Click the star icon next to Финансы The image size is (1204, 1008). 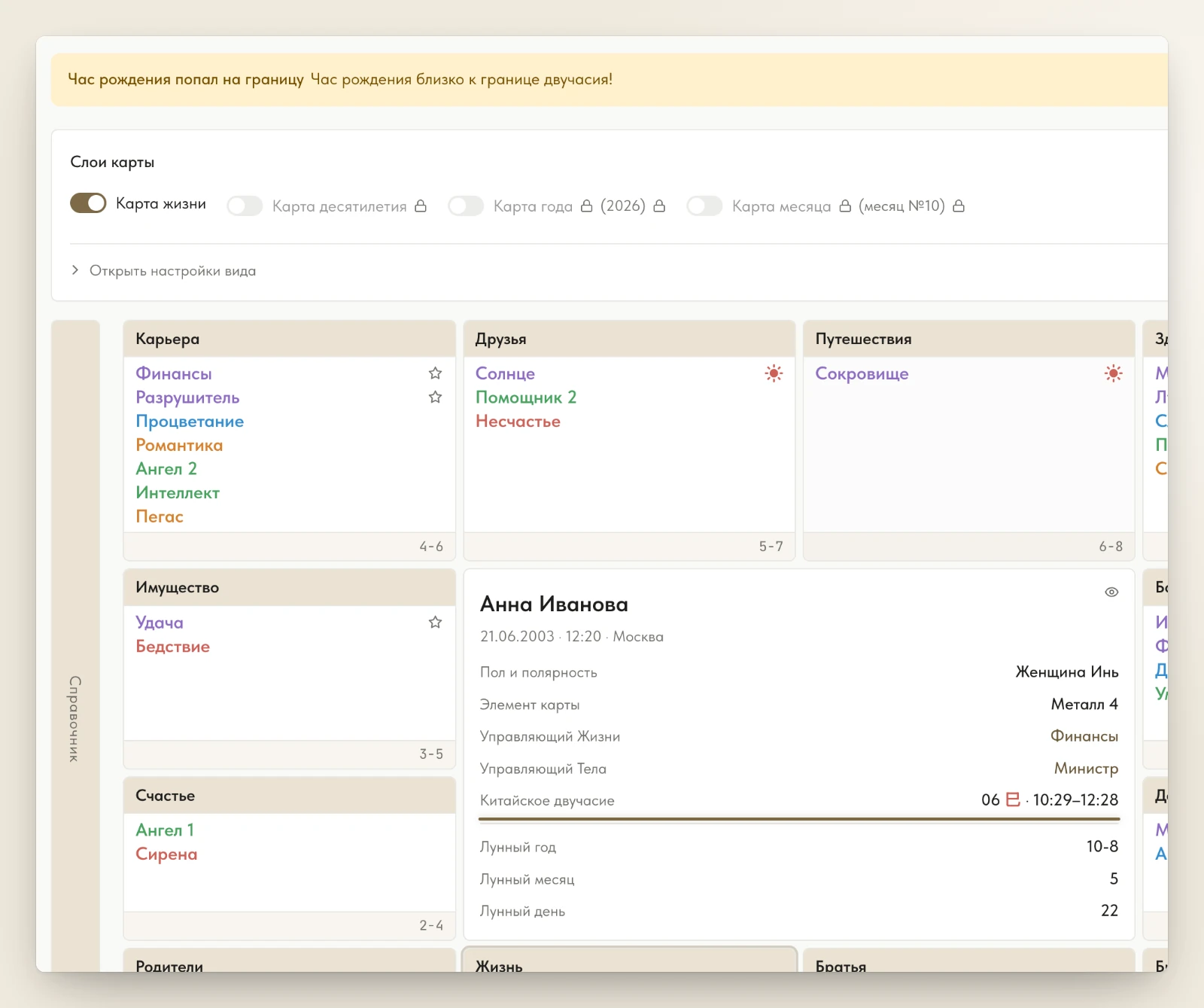click(435, 373)
